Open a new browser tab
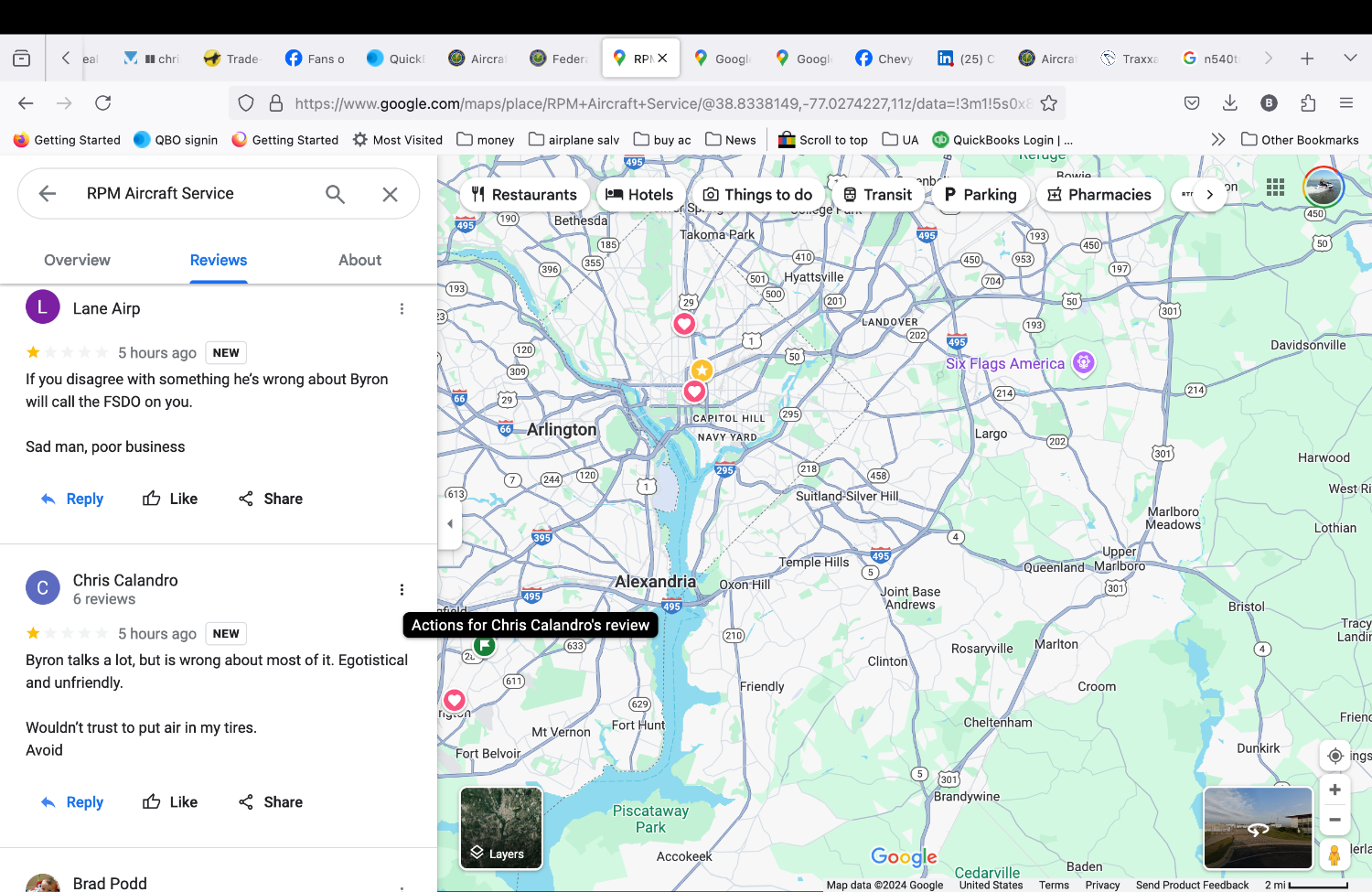1372x892 pixels. pyautogui.click(x=1307, y=59)
